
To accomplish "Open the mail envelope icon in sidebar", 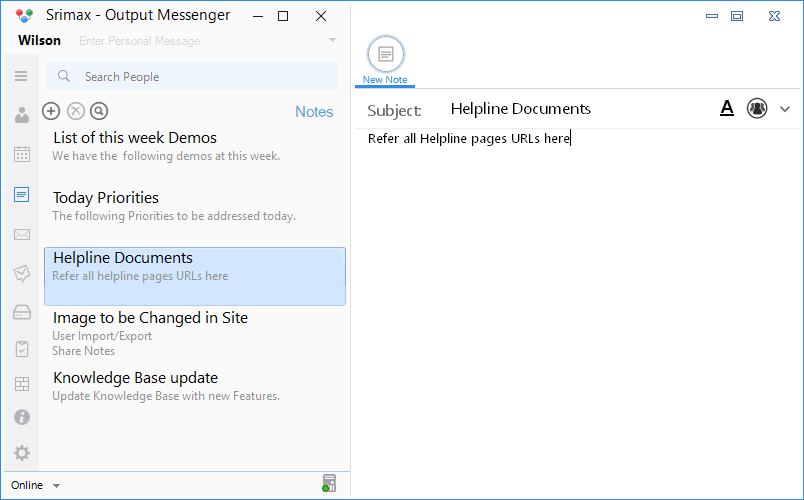I will pyautogui.click(x=22, y=234).
